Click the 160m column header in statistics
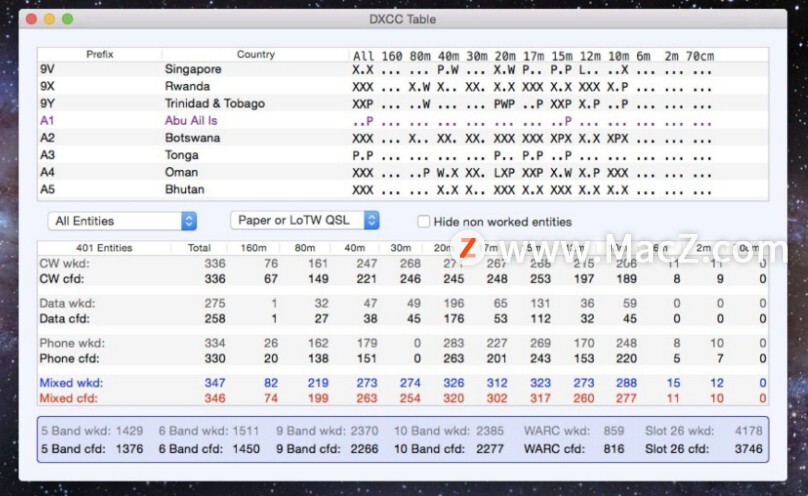Screen dimensions: 808x496 [254, 248]
